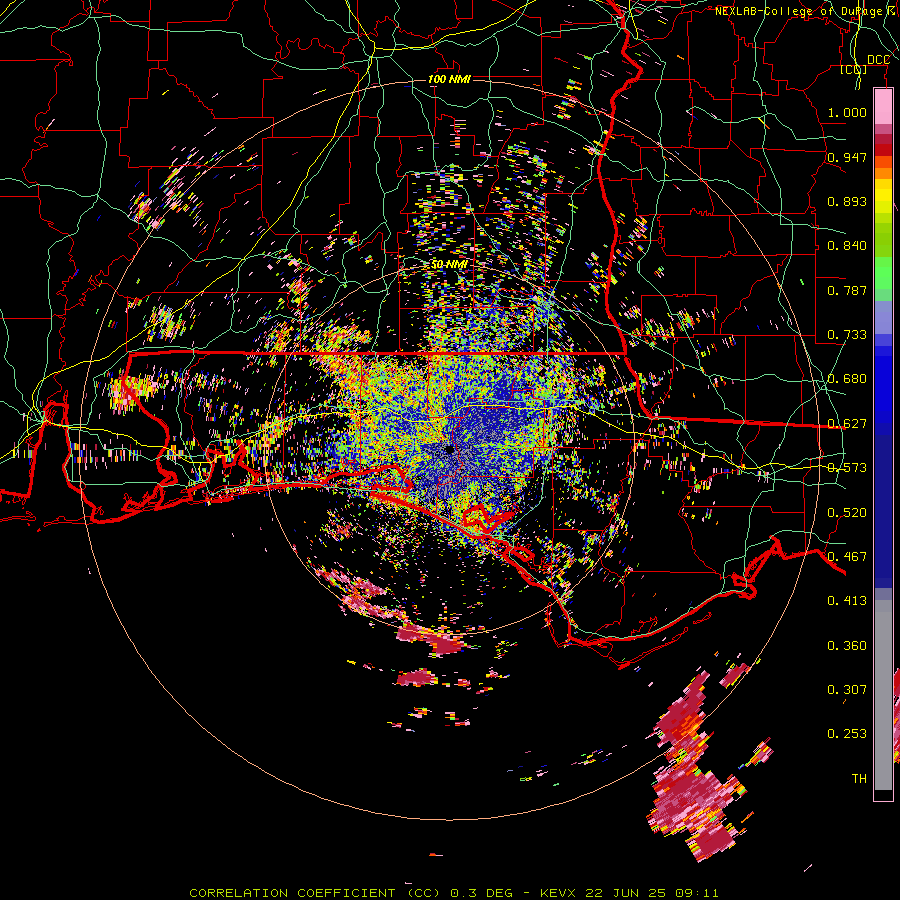Click the black radar site dot at center
This screenshot has width=900, height=900.
449,450
